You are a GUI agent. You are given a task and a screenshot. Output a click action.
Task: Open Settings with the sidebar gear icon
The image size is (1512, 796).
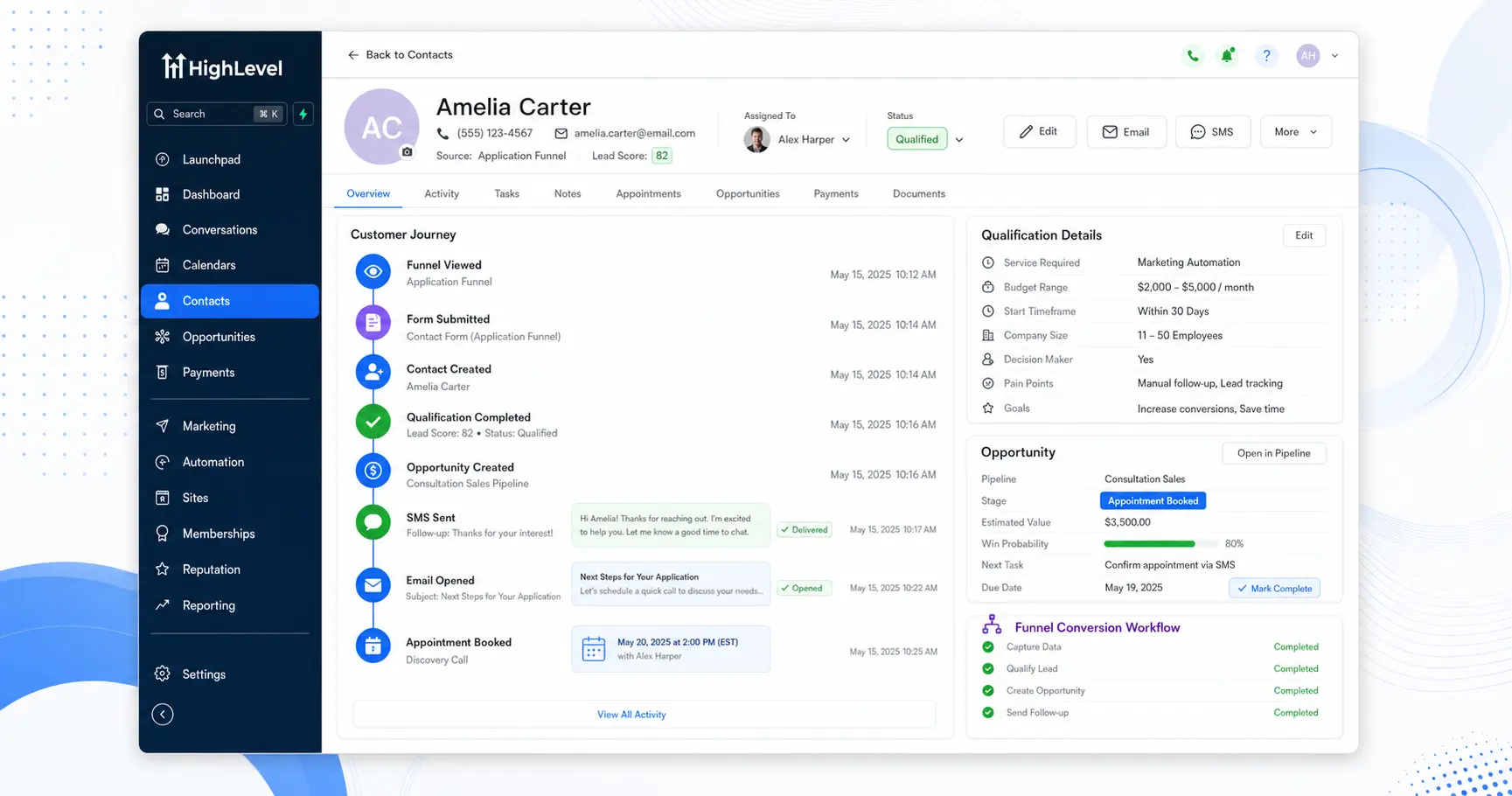[x=163, y=674]
